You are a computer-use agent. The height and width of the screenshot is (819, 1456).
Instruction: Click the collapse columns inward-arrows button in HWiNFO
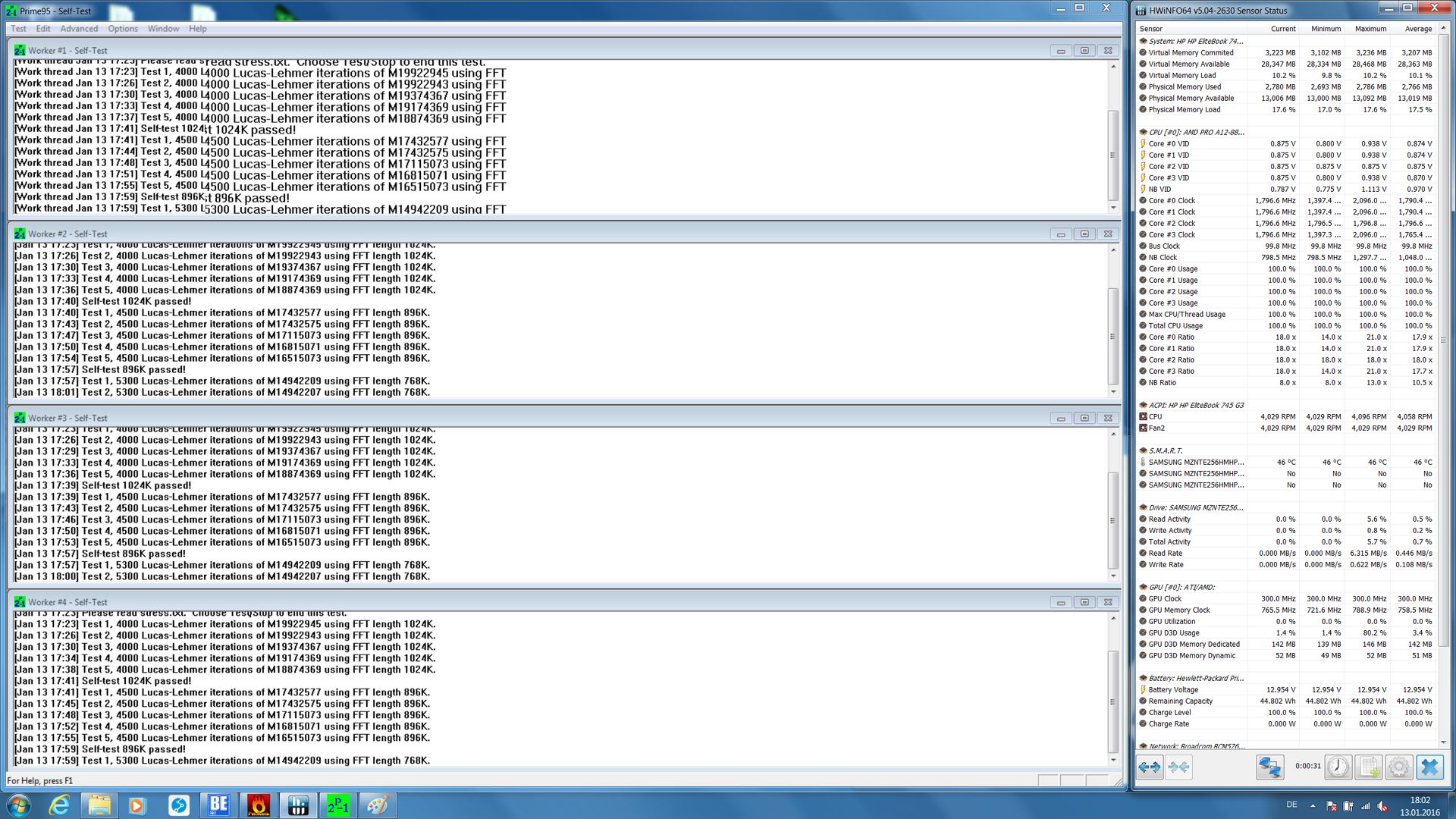(x=1178, y=767)
